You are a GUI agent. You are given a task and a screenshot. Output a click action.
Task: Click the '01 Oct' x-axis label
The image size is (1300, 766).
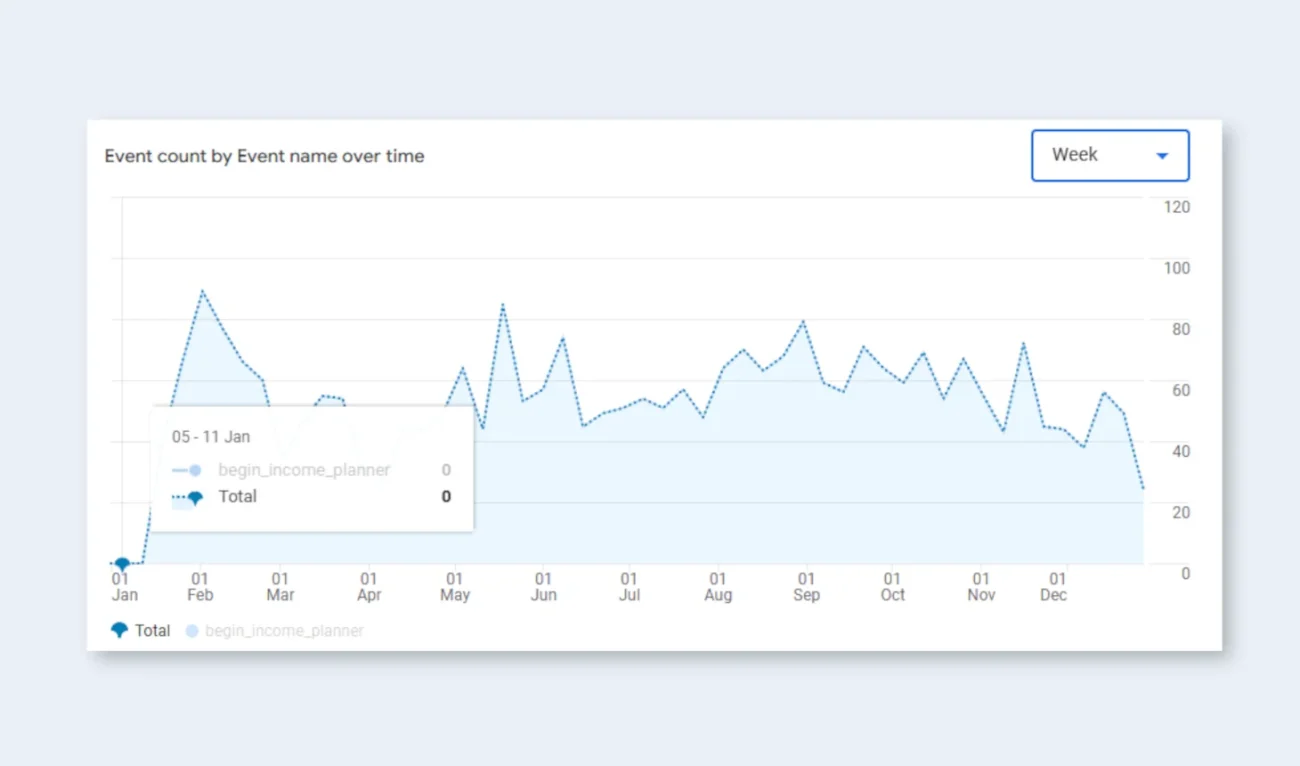pos(892,587)
